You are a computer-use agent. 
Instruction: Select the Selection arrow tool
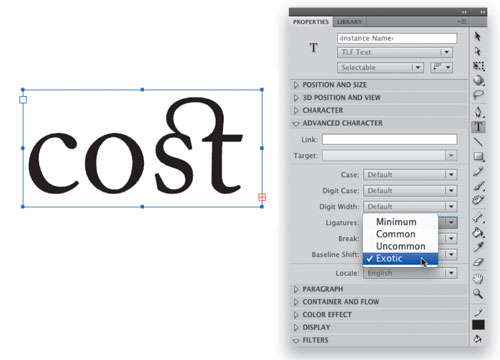478,36
